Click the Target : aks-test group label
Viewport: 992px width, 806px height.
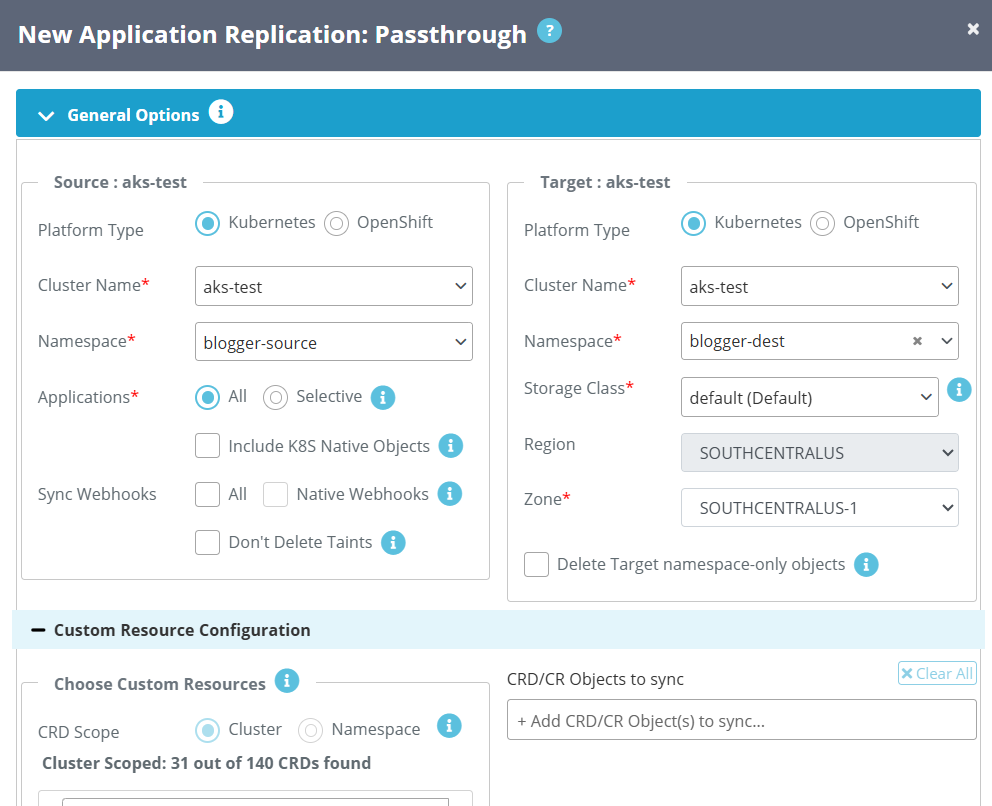tap(605, 182)
